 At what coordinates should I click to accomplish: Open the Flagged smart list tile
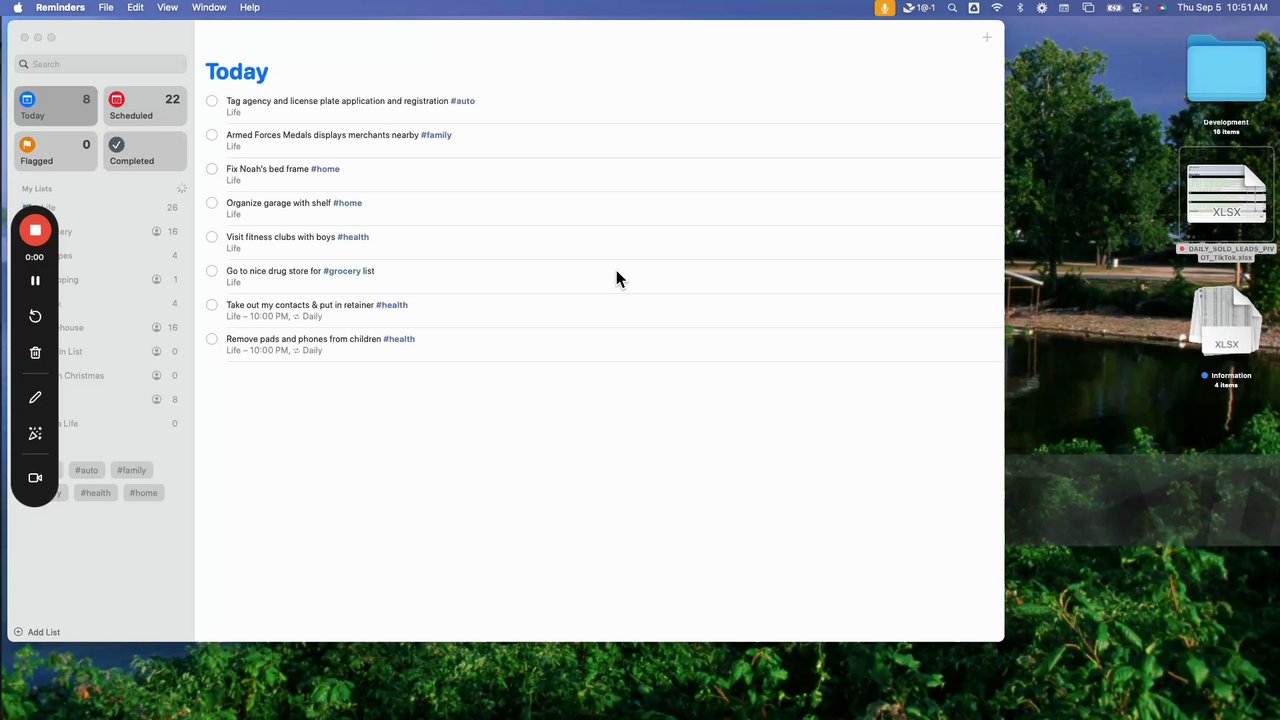[55, 151]
